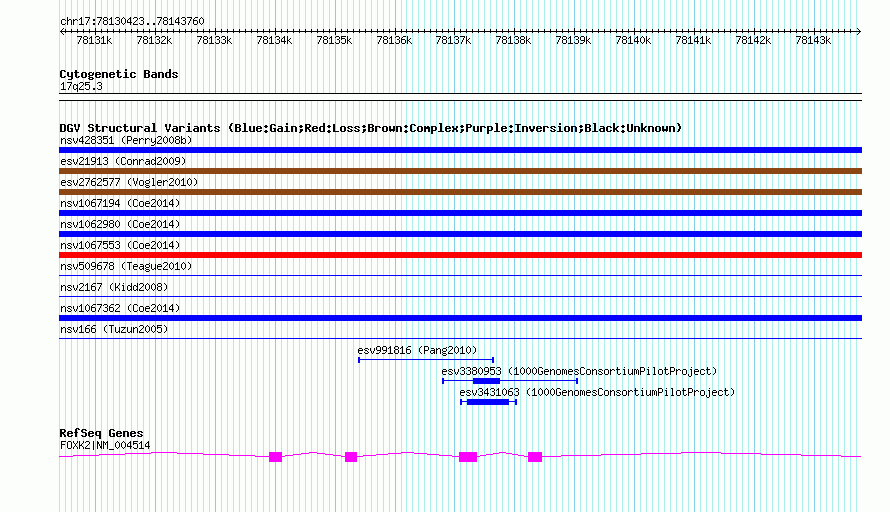This screenshot has height=512, width=890.
Task: Click the right arrowhead of the ruler
Action: pos(859,32)
